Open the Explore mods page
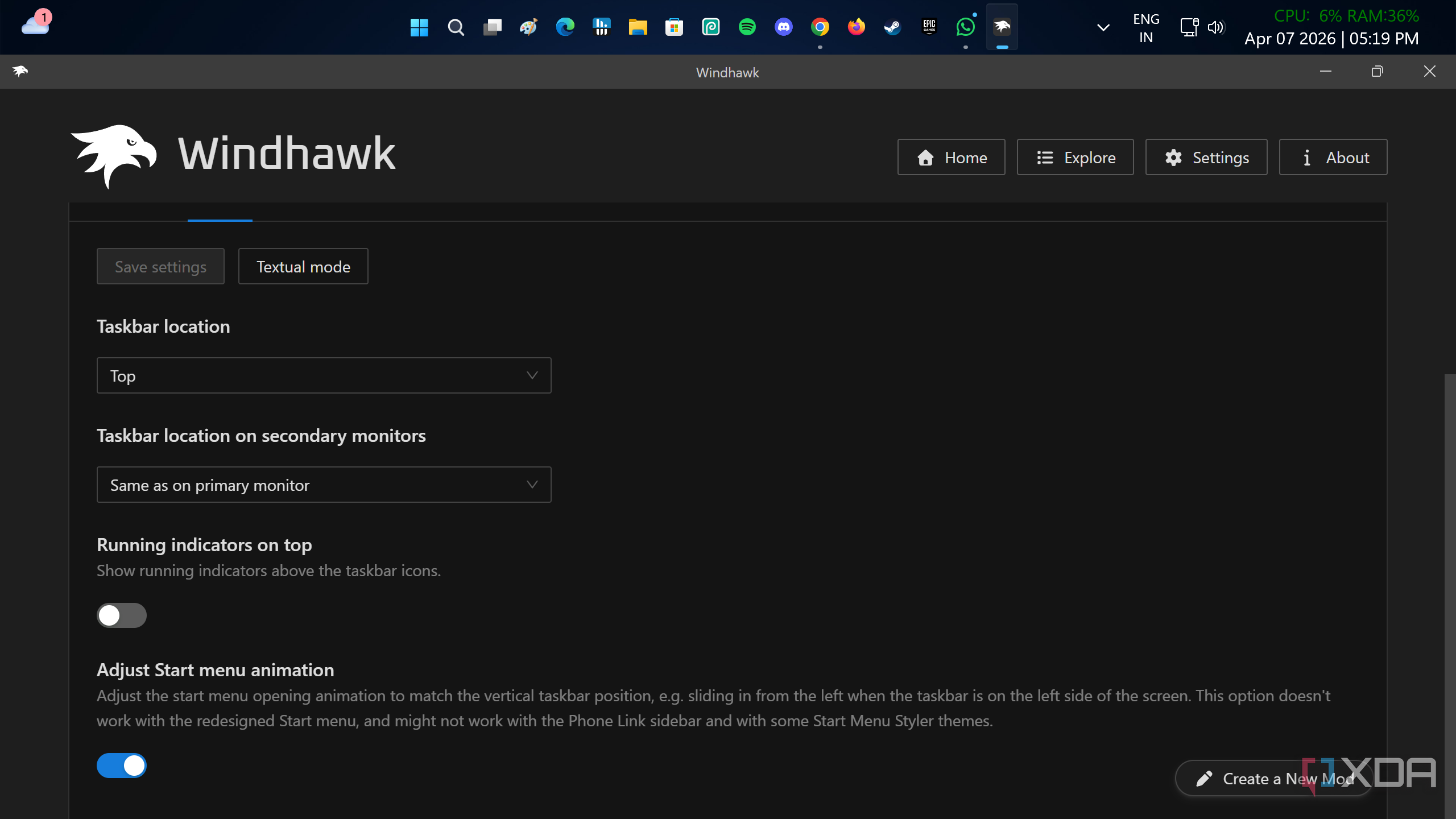 (1075, 157)
